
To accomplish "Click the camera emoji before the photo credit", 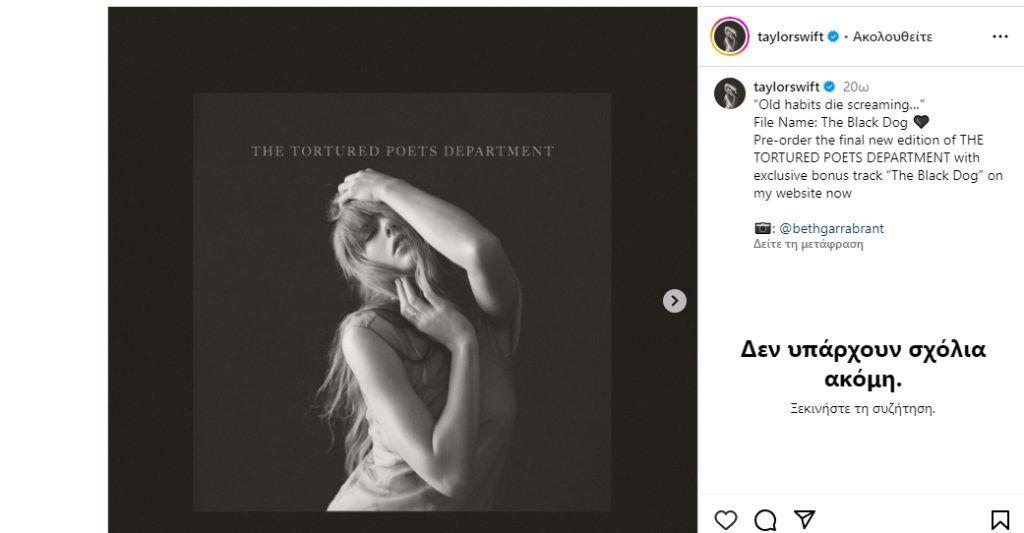I will pos(762,229).
